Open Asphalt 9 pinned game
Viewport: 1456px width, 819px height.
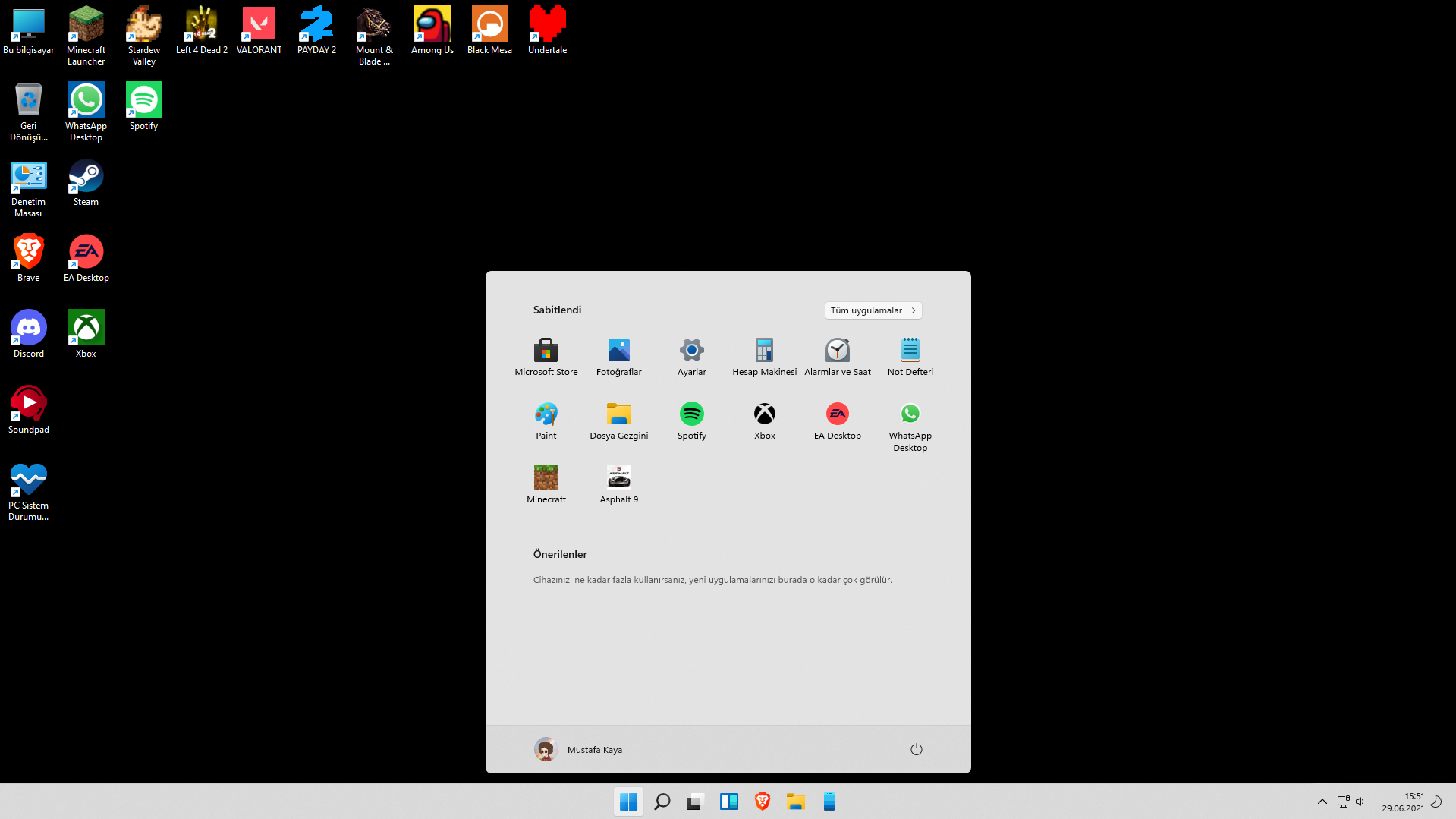619,484
